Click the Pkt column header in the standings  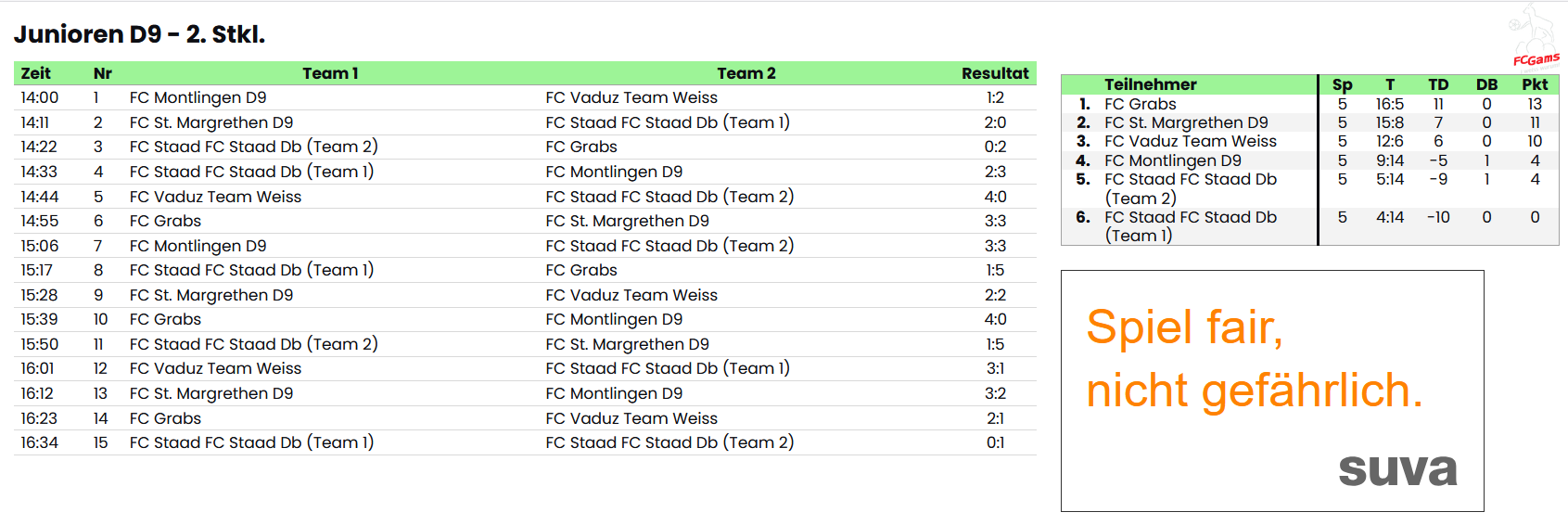click(1534, 84)
